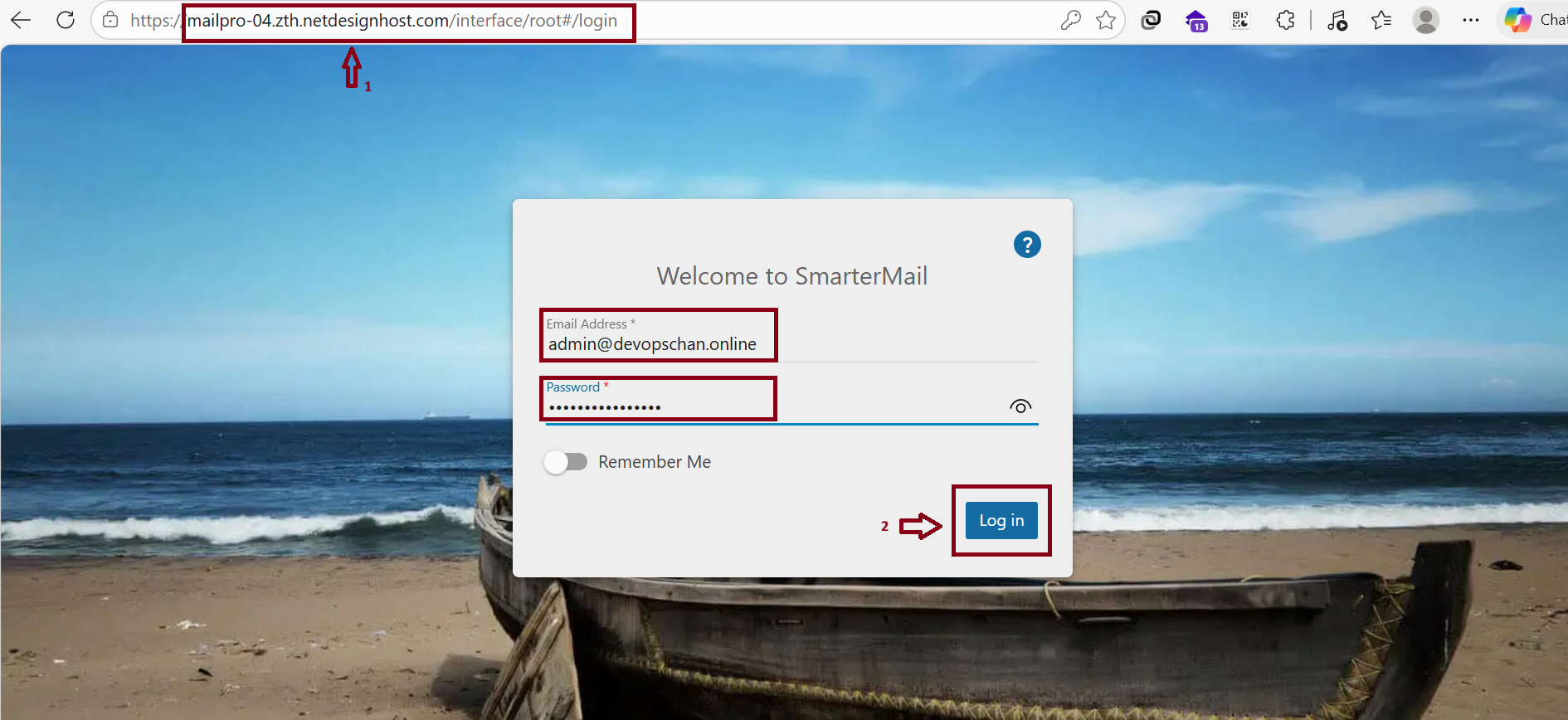
Task: Open the spiral extension icon in toolbar
Action: coord(1151,20)
